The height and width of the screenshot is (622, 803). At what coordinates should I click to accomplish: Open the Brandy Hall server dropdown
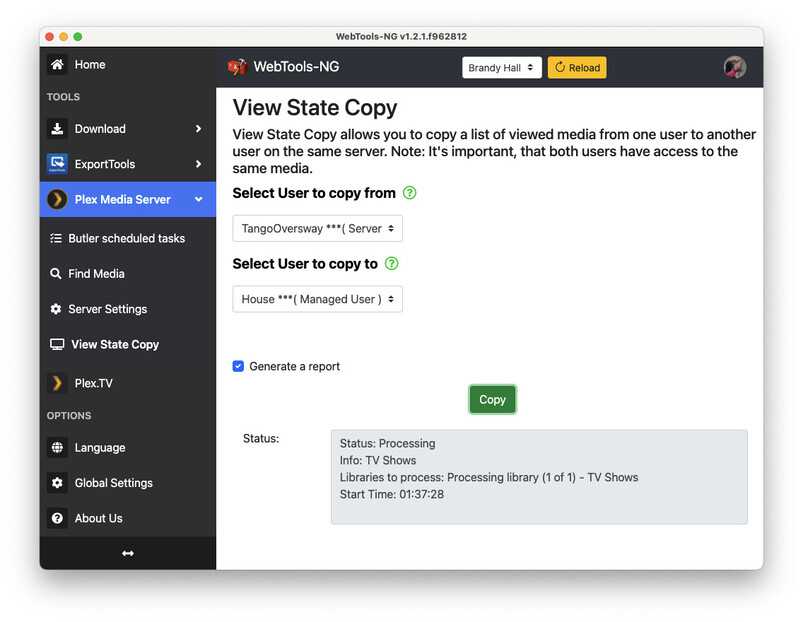click(x=502, y=68)
